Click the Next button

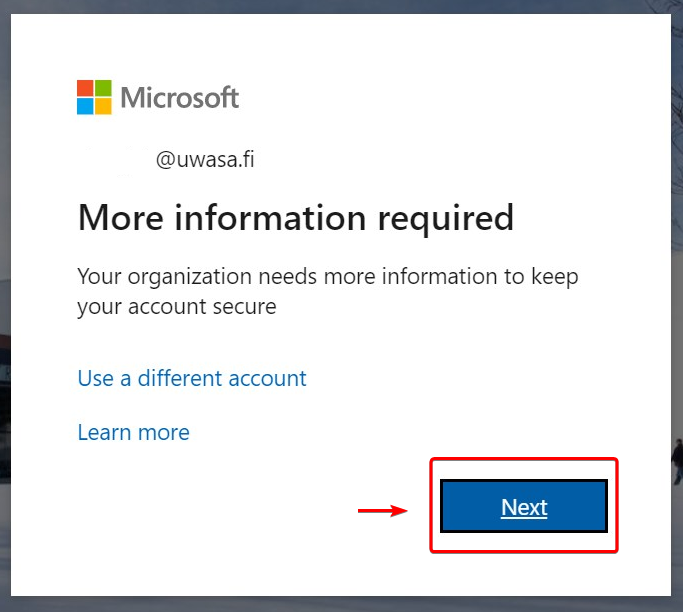click(524, 506)
